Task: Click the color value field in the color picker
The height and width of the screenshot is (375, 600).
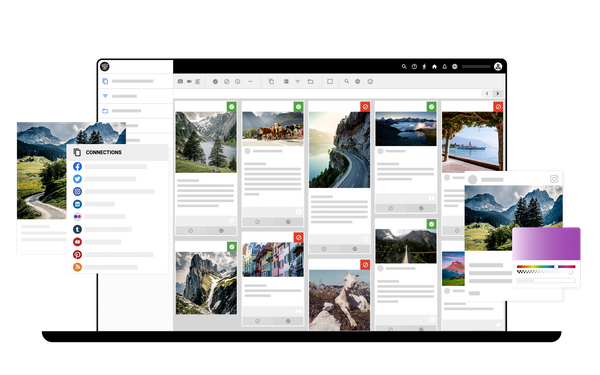Action: pyautogui.click(x=546, y=280)
